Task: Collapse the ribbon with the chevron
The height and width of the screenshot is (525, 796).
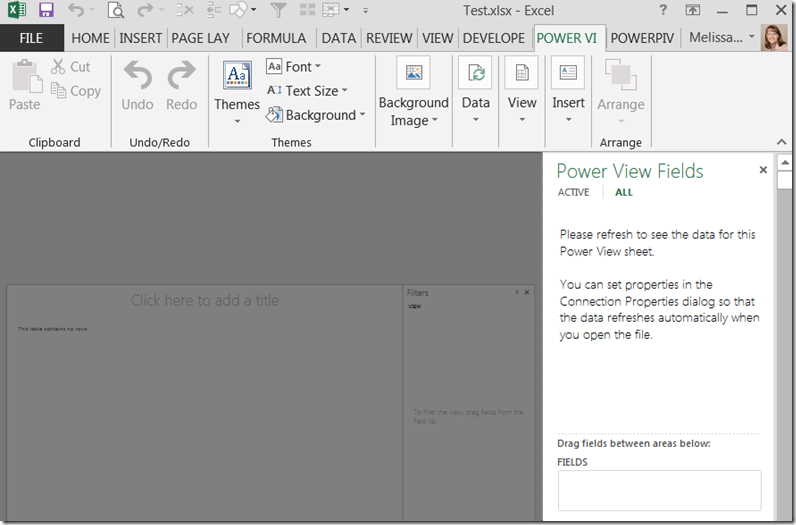Action: 781,143
